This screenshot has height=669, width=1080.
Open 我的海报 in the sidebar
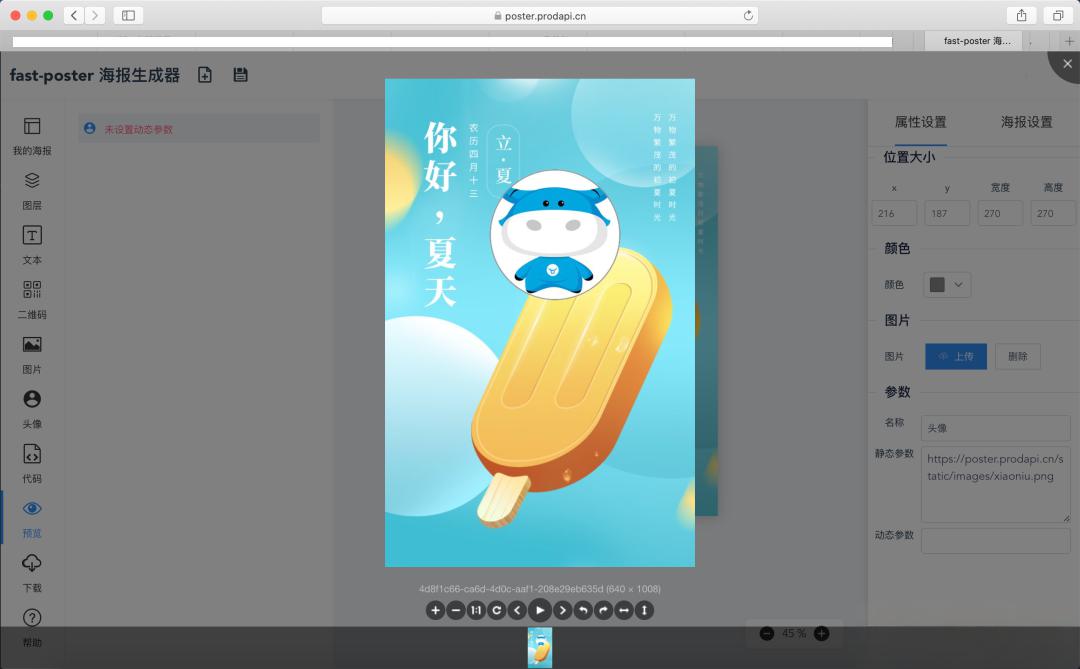(32, 136)
